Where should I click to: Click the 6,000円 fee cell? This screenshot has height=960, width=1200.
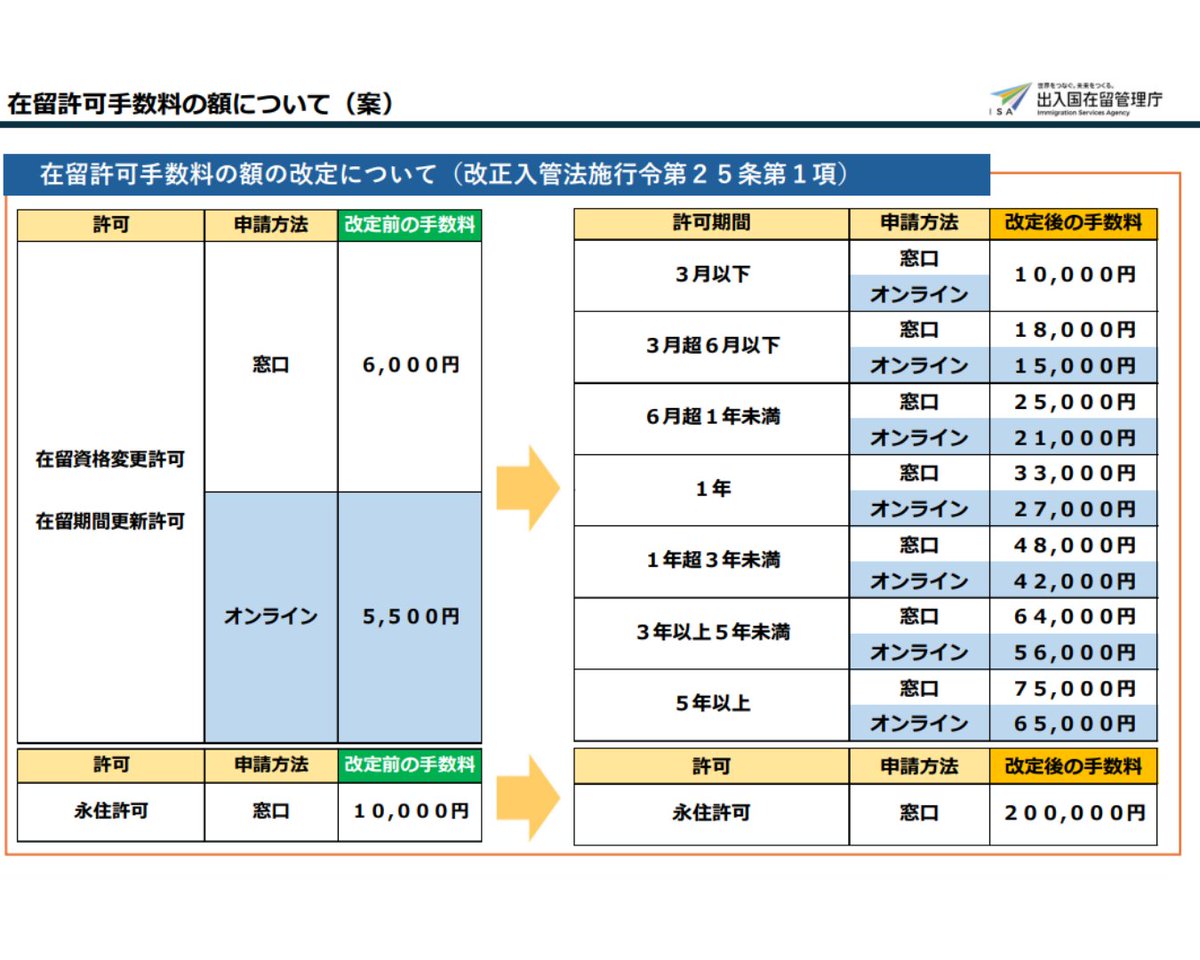[x=410, y=366]
